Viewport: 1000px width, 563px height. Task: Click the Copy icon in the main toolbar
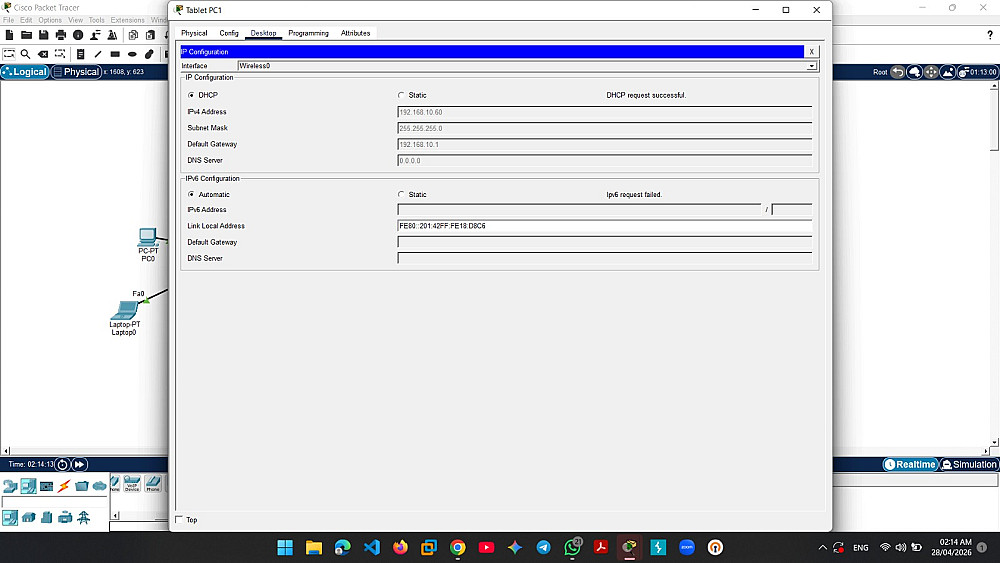tap(133, 35)
